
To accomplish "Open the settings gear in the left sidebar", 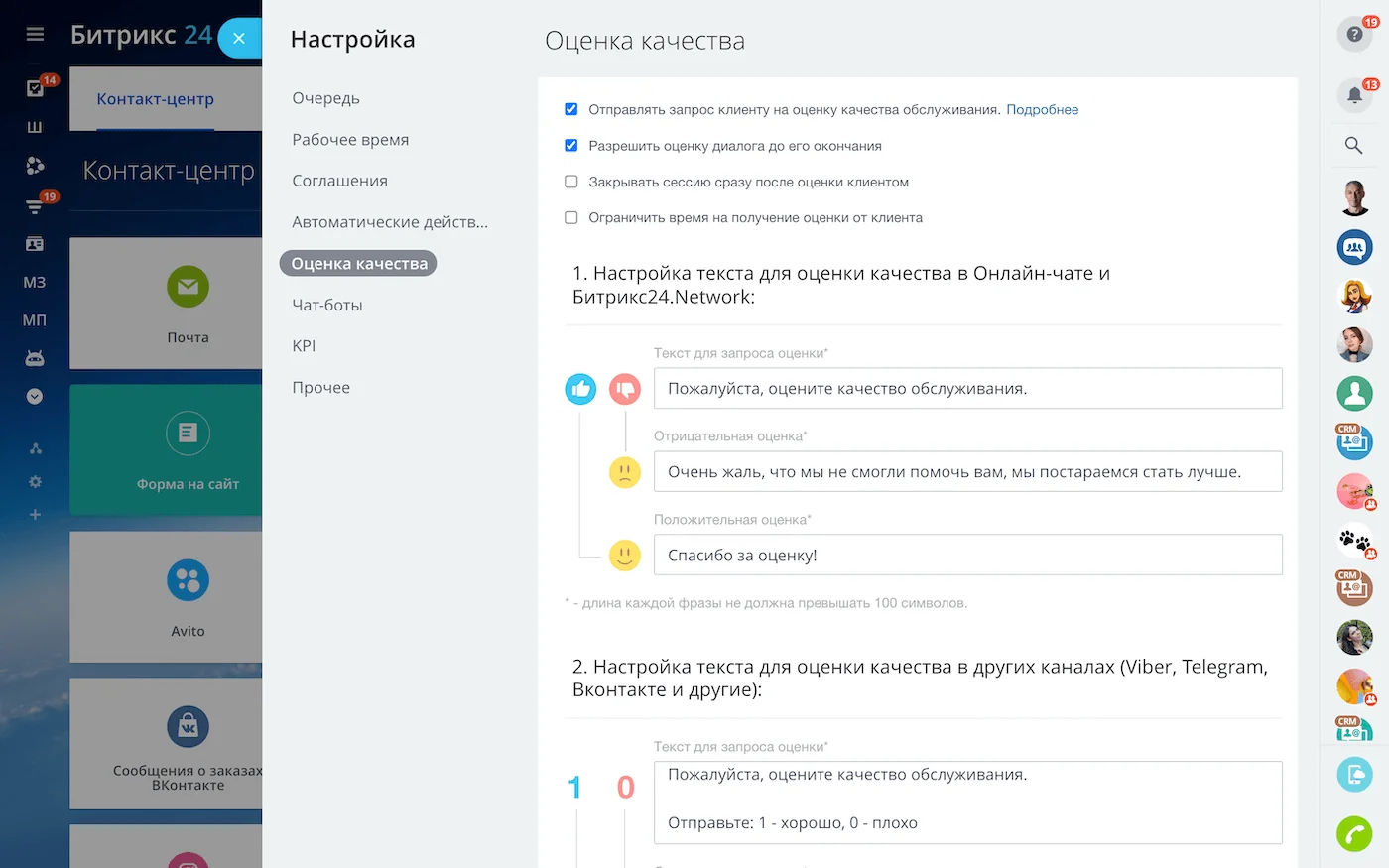I will pyautogui.click(x=35, y=482).
